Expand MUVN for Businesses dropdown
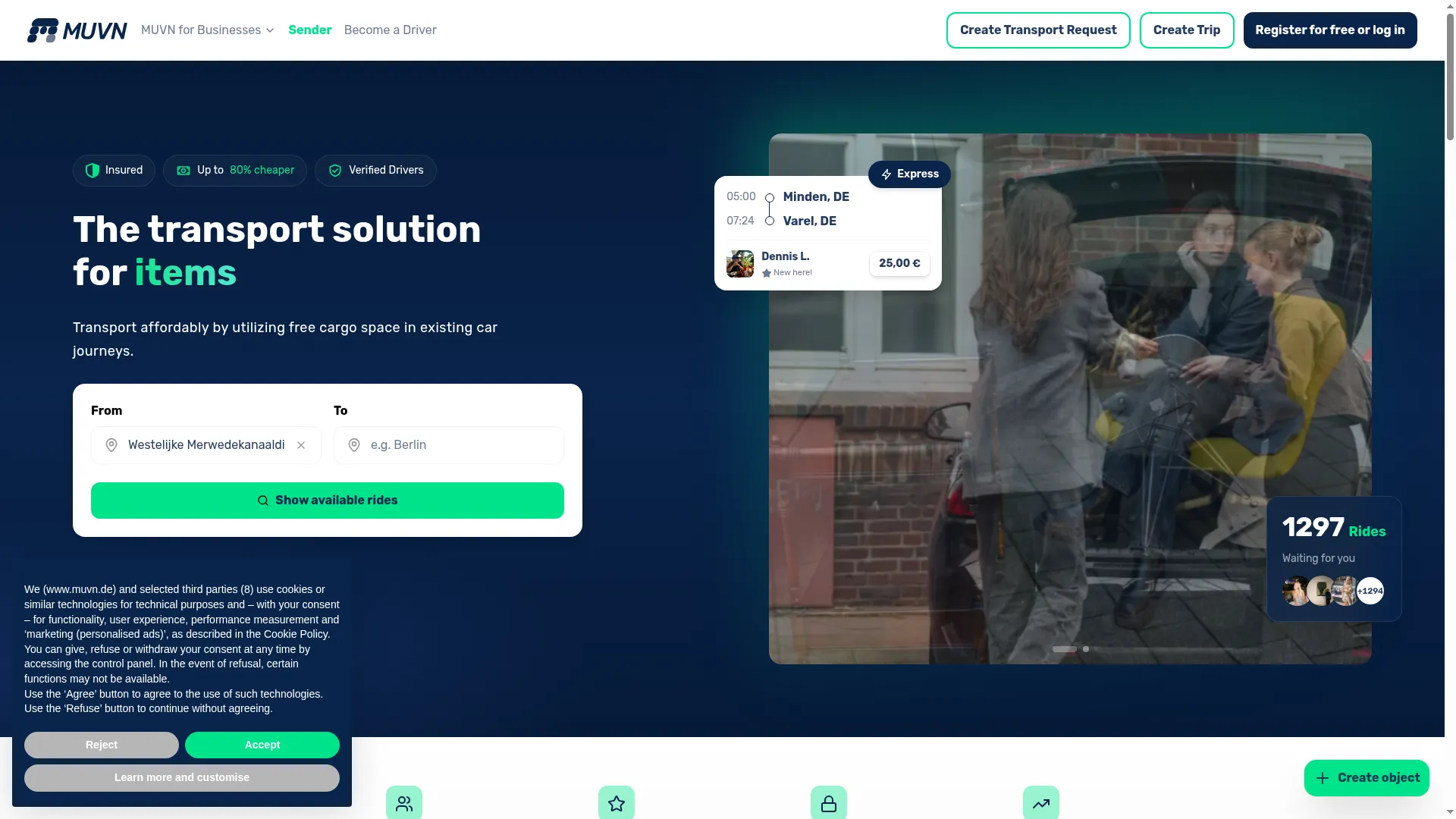Viewport: 1456px width, 819px height. [207, 30]
